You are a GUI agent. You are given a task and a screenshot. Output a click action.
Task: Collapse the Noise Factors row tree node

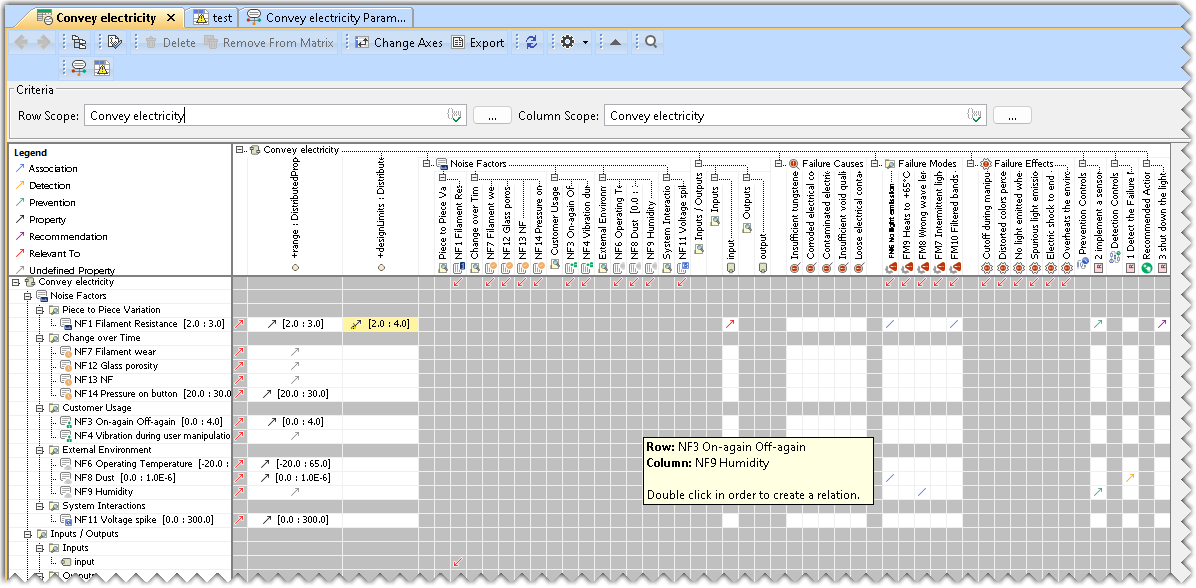click(x=27, y=296)
